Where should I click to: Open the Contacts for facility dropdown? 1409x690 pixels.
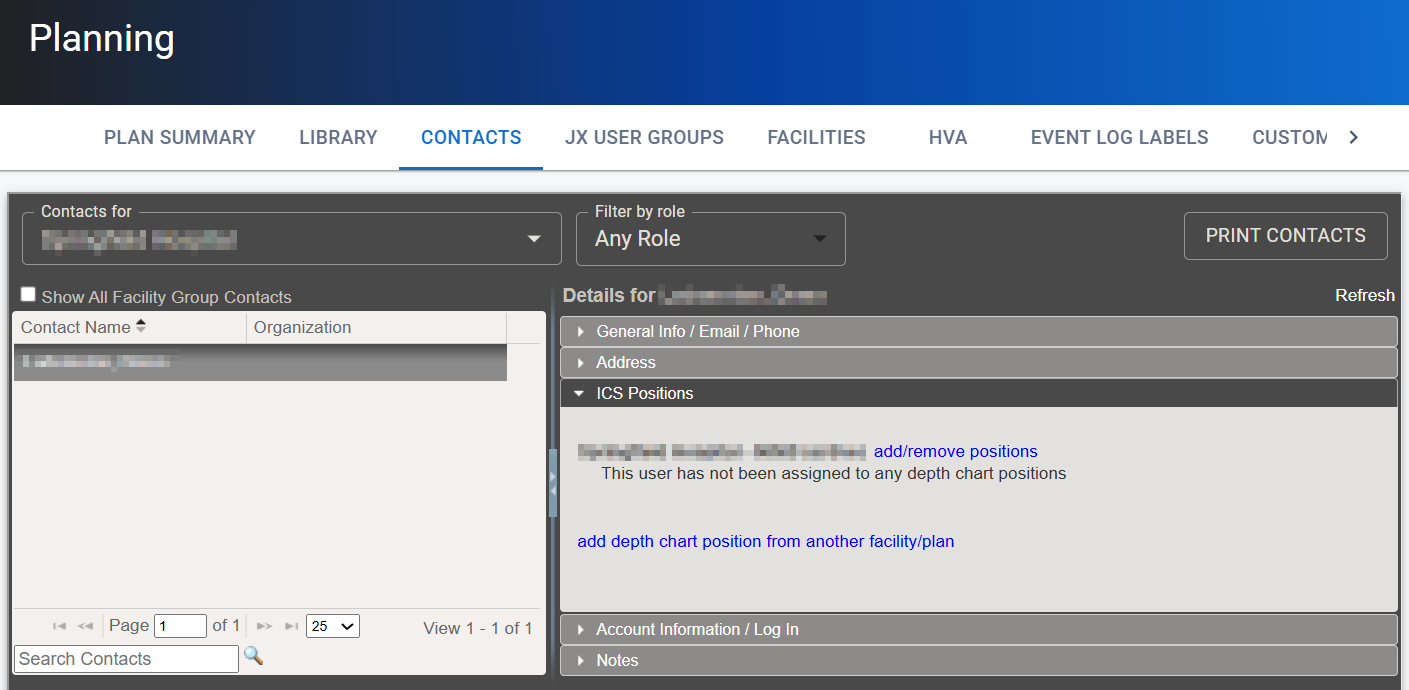533,239
